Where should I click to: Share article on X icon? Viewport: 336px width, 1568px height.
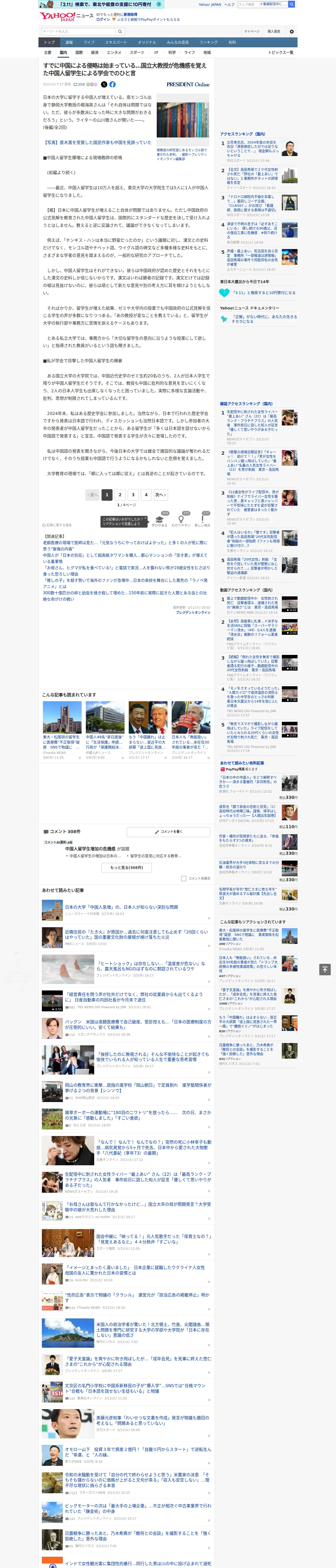[x=104, y=85]
